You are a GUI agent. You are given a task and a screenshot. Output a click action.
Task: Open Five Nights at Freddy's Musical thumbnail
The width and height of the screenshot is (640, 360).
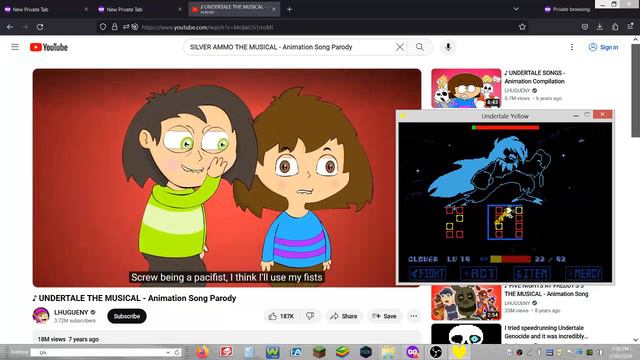click(466, 302)
